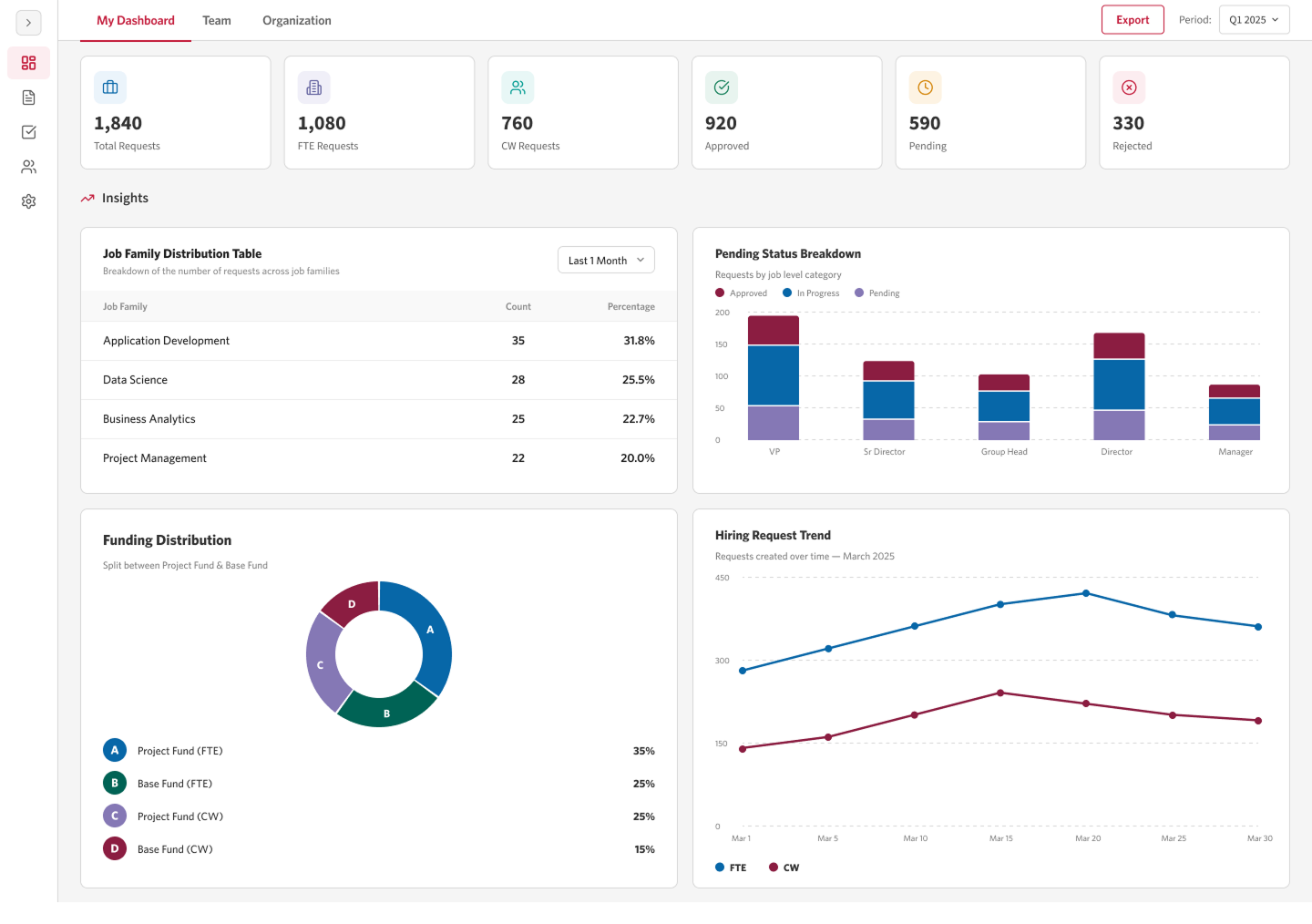Click the 1,080 FTE Requests value
Viewport: 1312px width, 924px height.
click(x=322, y=123)
